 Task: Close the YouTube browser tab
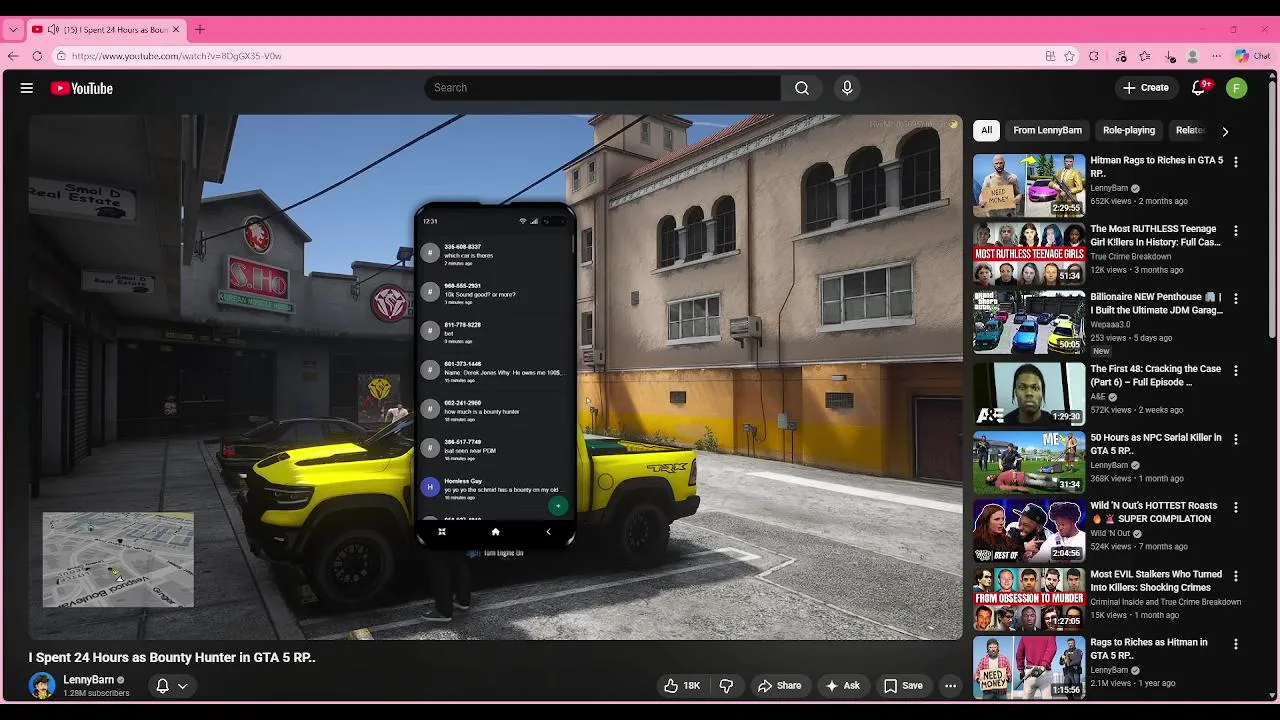tap(176, 30)
